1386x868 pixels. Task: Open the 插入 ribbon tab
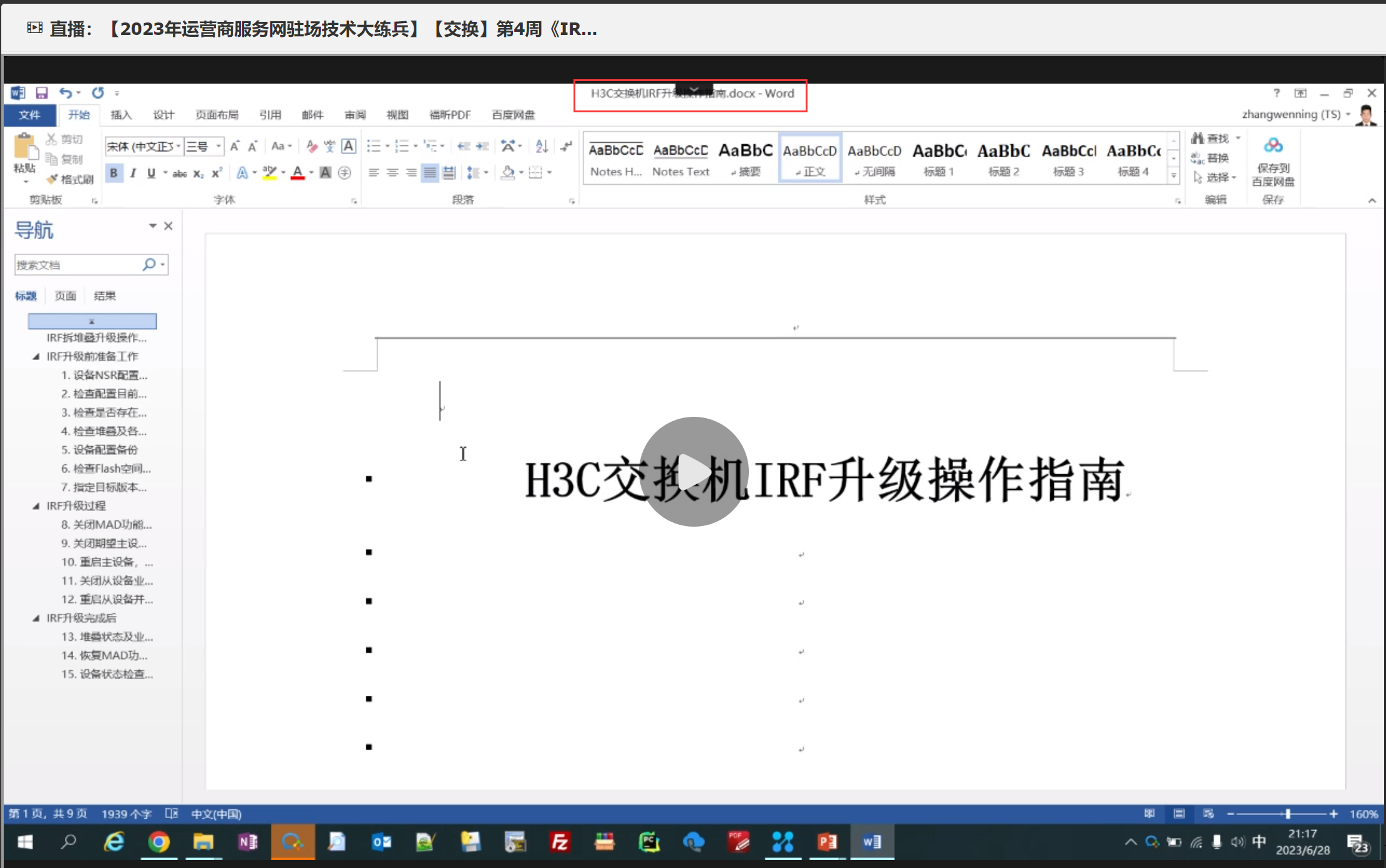(121, 115)
